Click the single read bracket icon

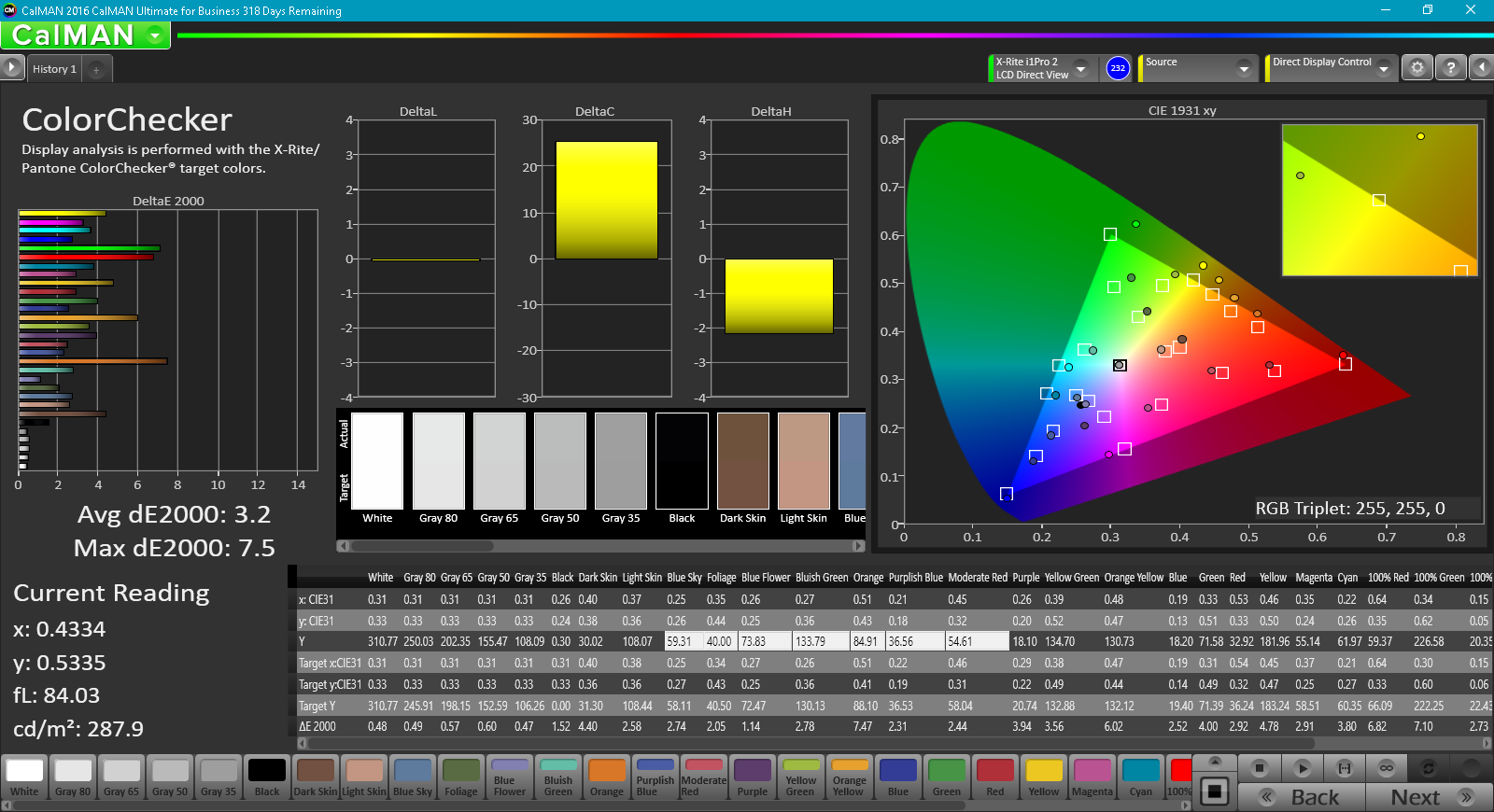click(x=1345, y=768)
